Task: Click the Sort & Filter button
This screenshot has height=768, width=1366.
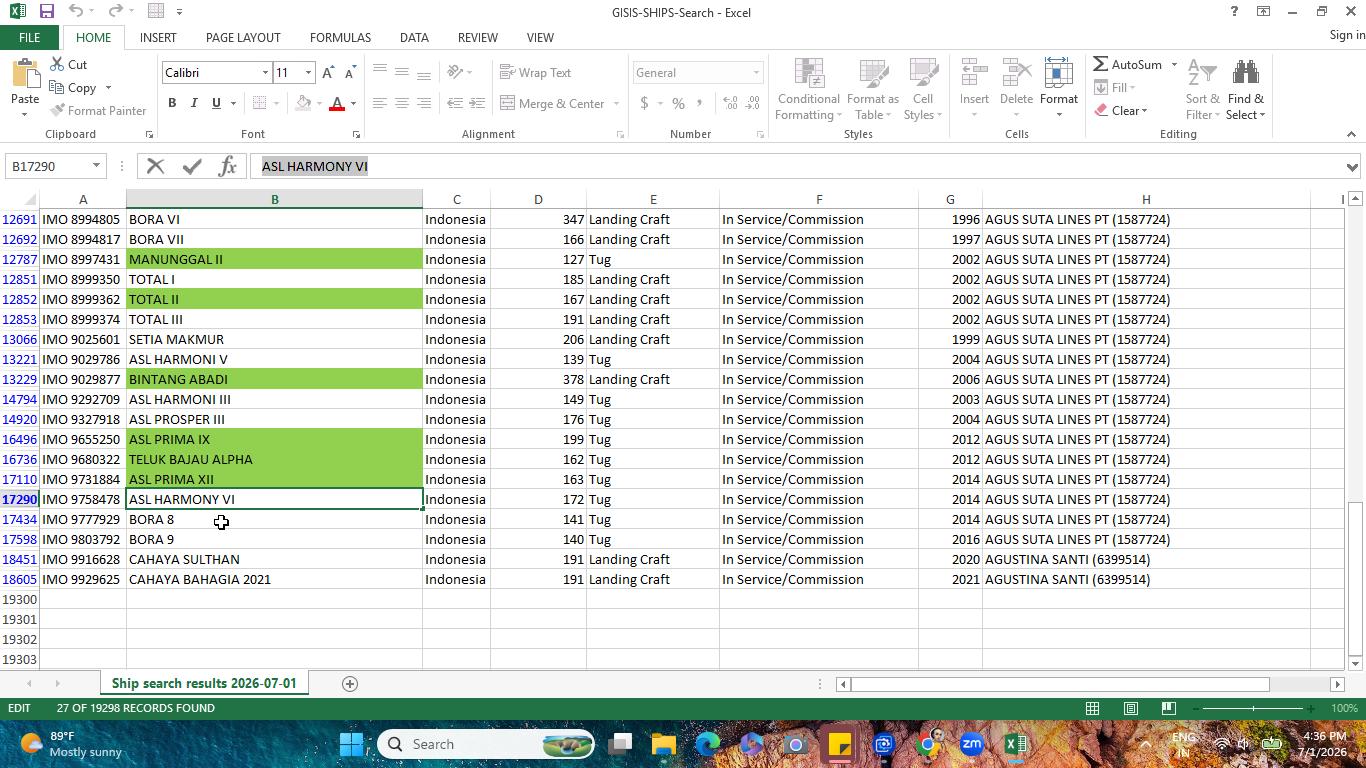Action: 1203,90
